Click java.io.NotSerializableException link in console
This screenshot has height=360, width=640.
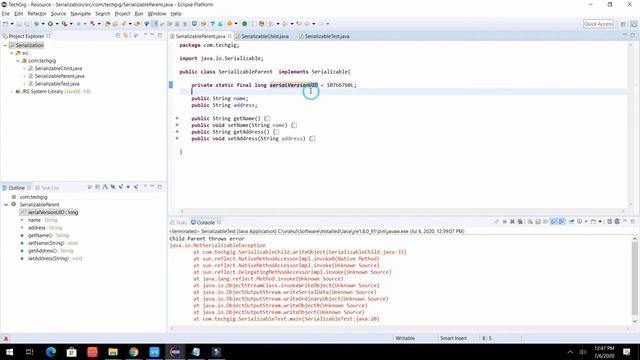click(x=217, y=245)
